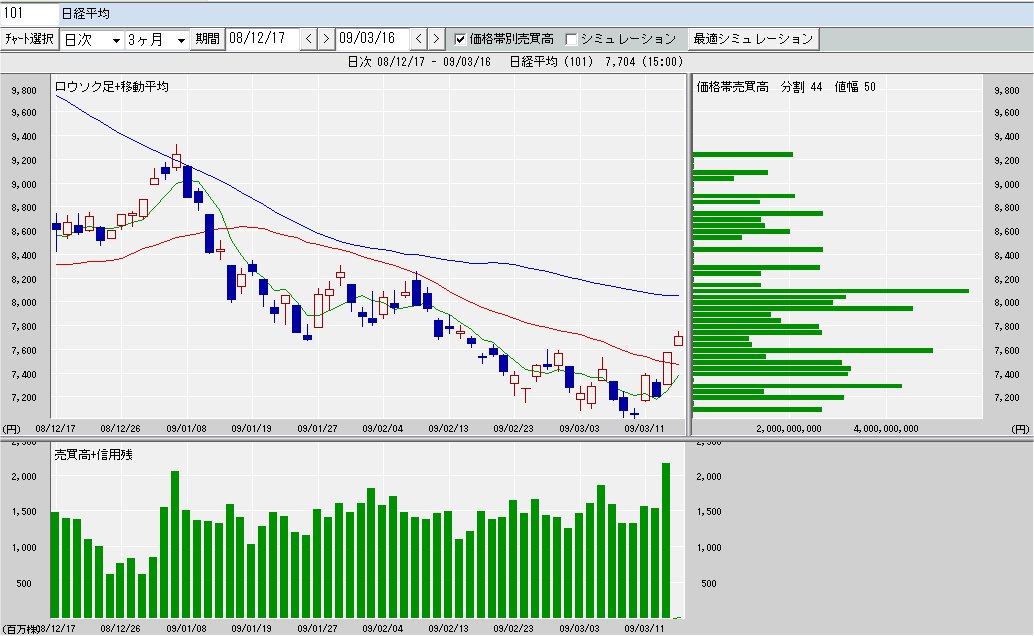Click the stock code field showing 101
Viewport: 1034px width, 636px height.
(x=30, y=14)
